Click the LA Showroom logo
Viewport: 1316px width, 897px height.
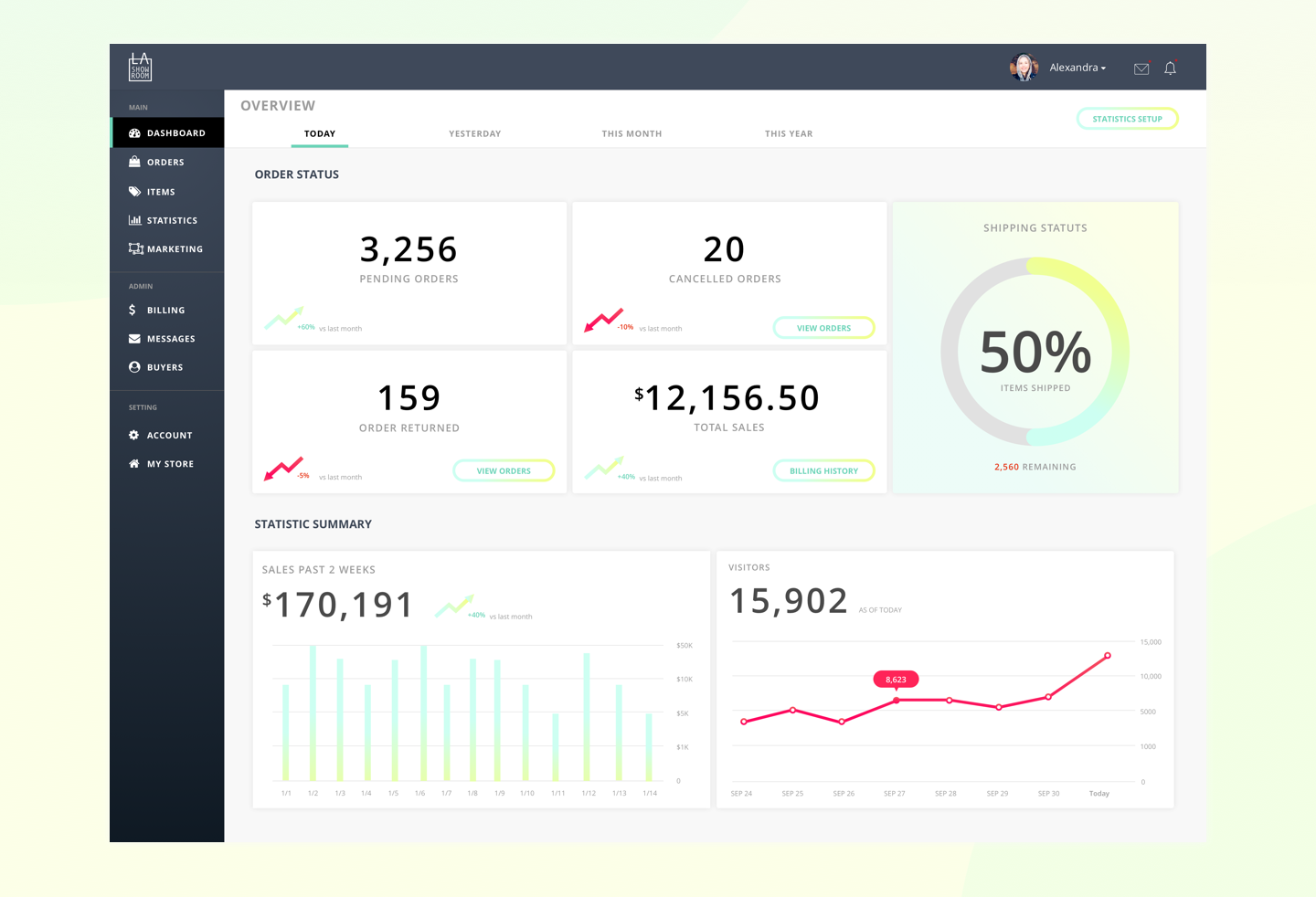point(140,67)
